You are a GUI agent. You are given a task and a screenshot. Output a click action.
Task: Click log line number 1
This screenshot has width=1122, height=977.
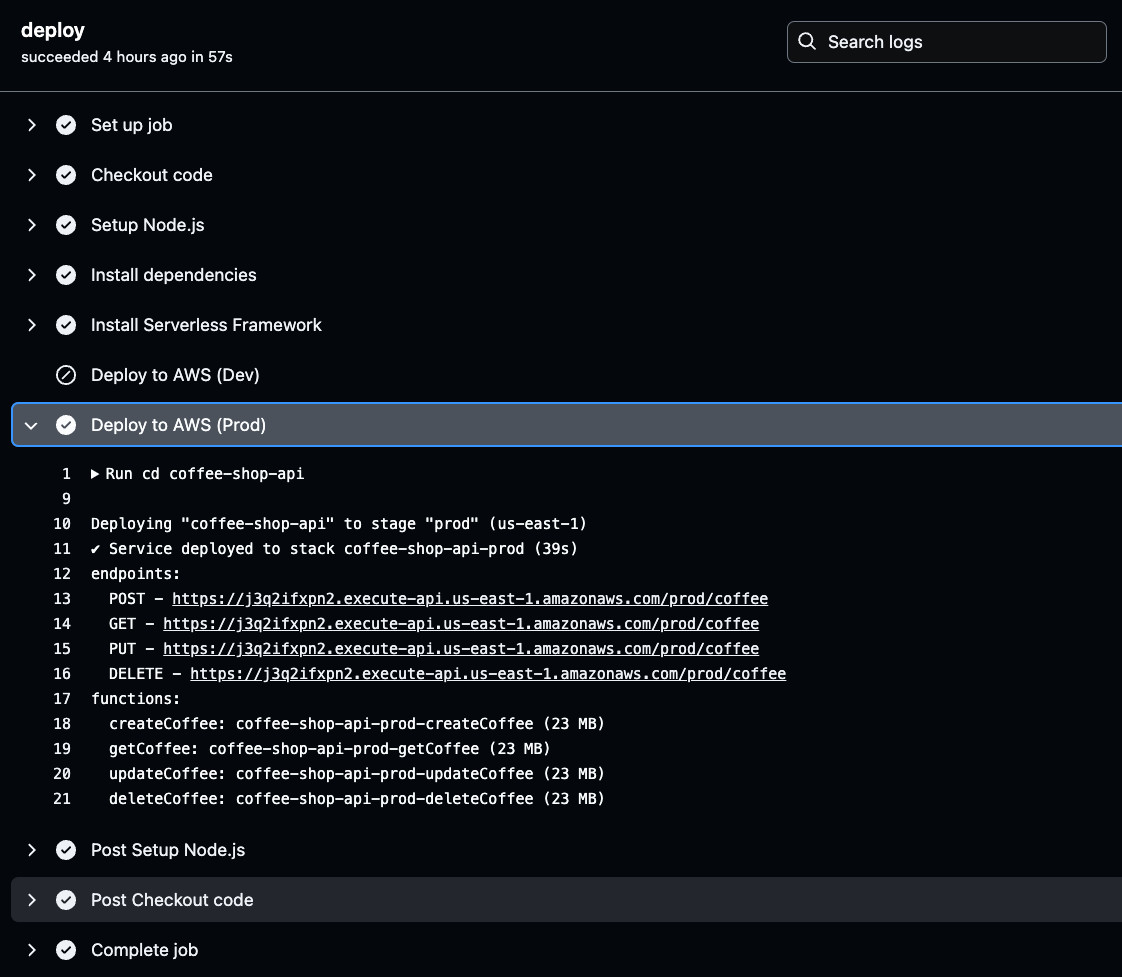[x=67, y=474]
